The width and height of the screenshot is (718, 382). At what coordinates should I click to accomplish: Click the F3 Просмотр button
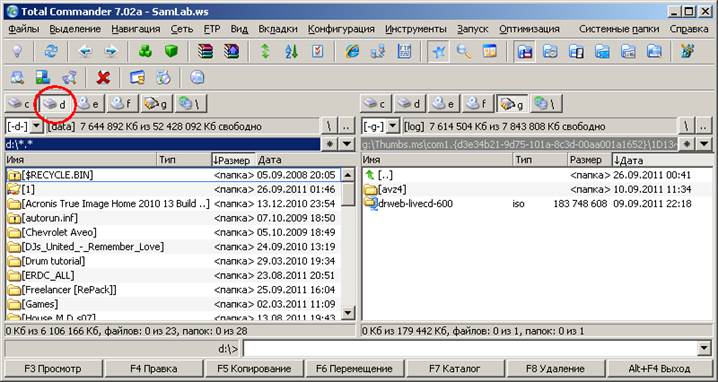[53, 368]
